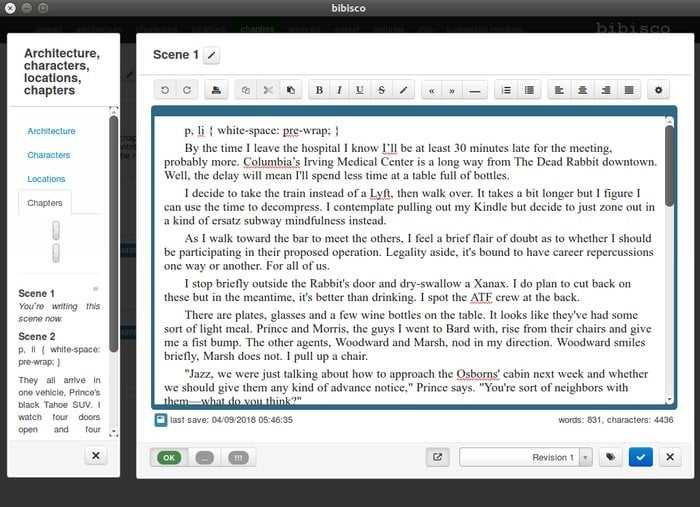Screen dimensions: 700x507
Task: Confirm with the blue checkmark button
Action: pyautogui.click(x=641, y=457)
